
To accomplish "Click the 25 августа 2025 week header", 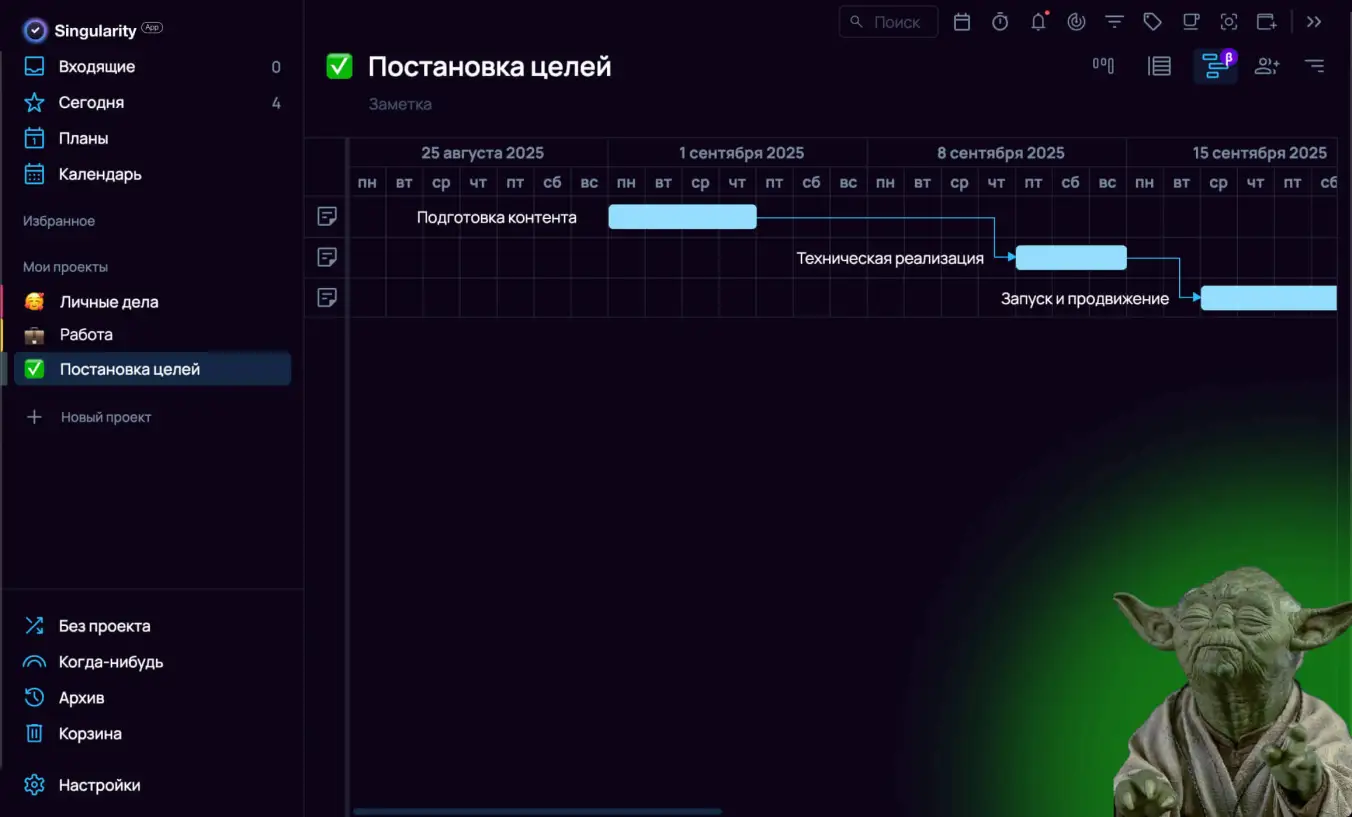I will coord(482,153).
